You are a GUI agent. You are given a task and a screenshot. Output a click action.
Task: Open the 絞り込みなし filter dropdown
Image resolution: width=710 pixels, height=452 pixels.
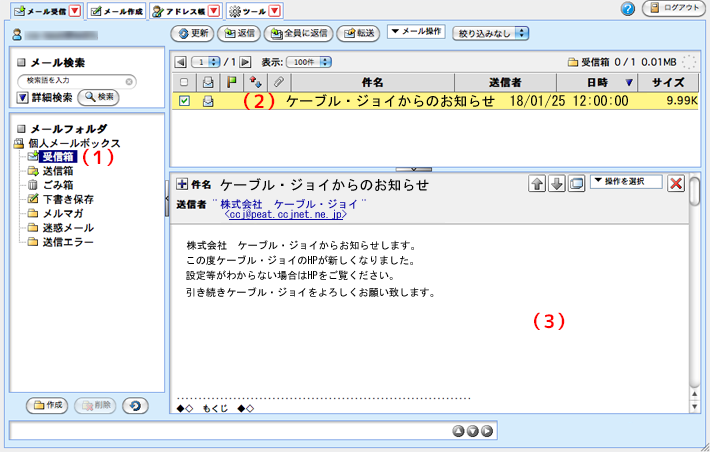click(x=493, y=33)
